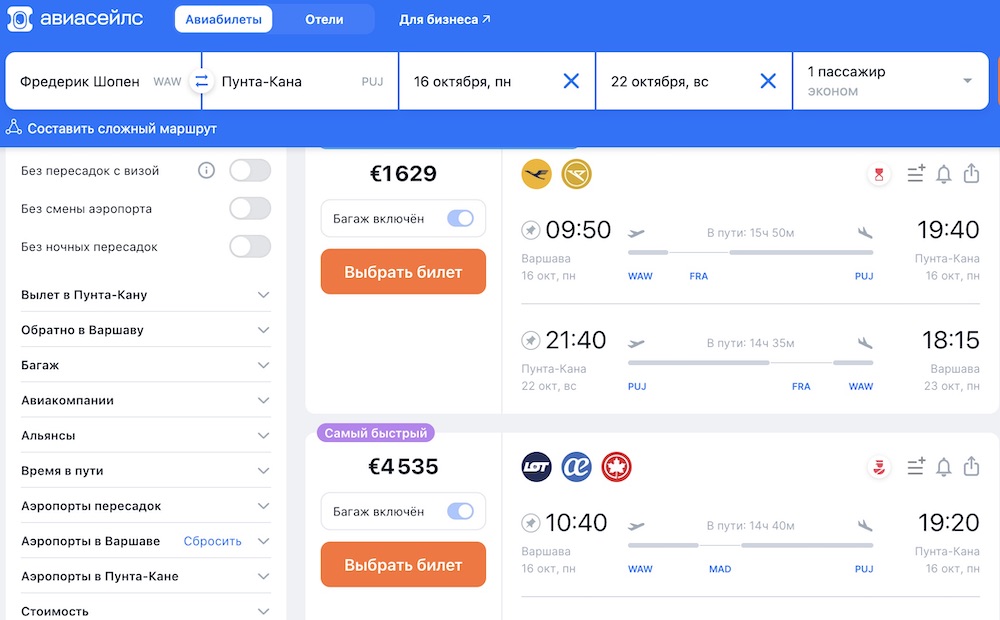This screenshot has height=620, width=1000.
Task: Click "Выбрать билет" for the €1629 ticket
Action: (x=403, y=271)
